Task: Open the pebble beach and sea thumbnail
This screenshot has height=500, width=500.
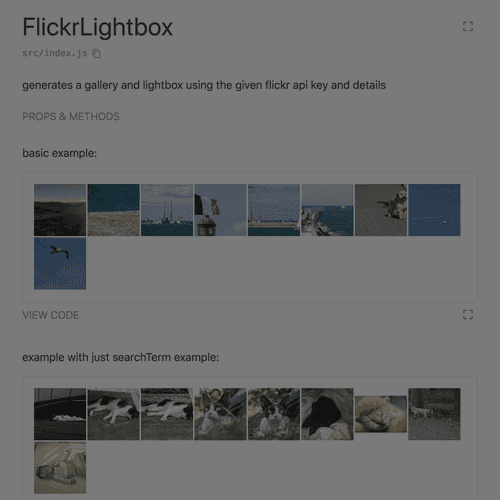Action: coord(114,210)
